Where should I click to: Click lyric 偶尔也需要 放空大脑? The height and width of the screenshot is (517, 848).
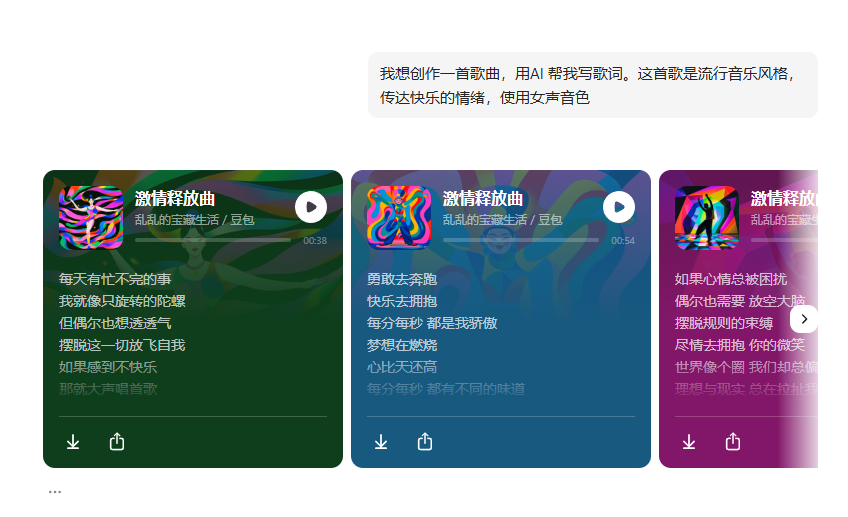coord(740,301)
